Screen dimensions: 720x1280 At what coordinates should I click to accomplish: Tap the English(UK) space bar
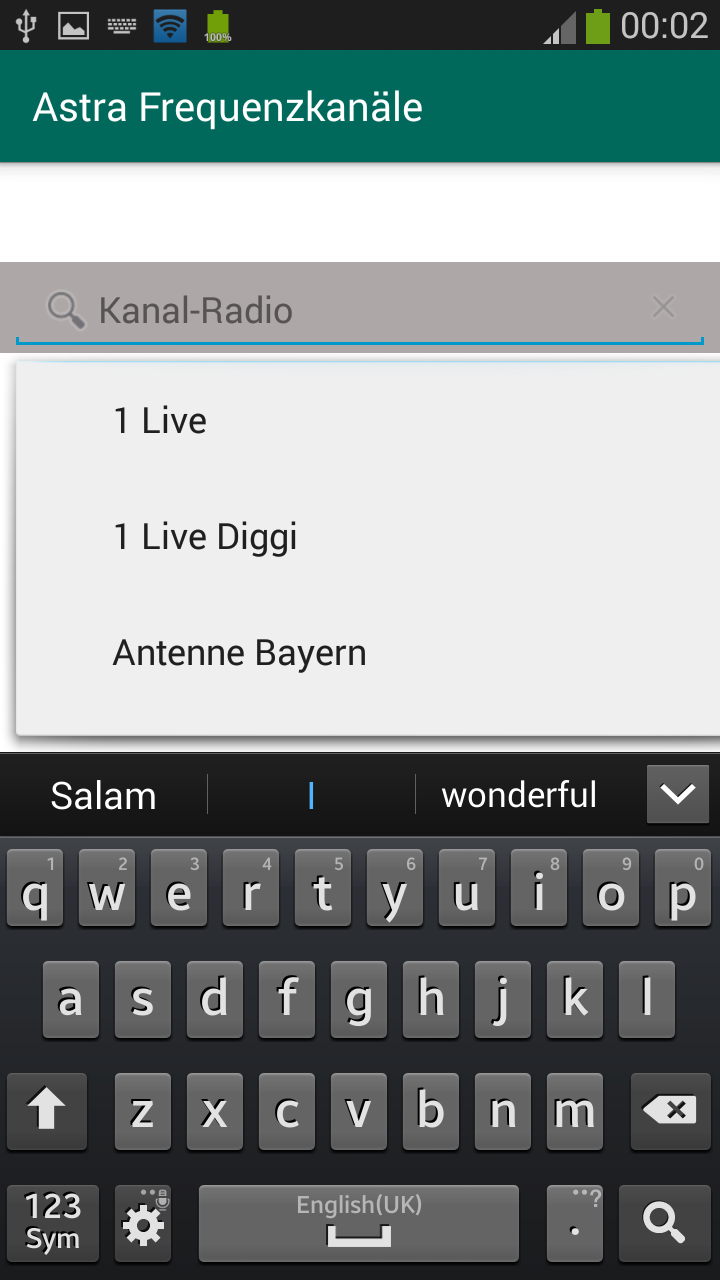[359, 1224]
